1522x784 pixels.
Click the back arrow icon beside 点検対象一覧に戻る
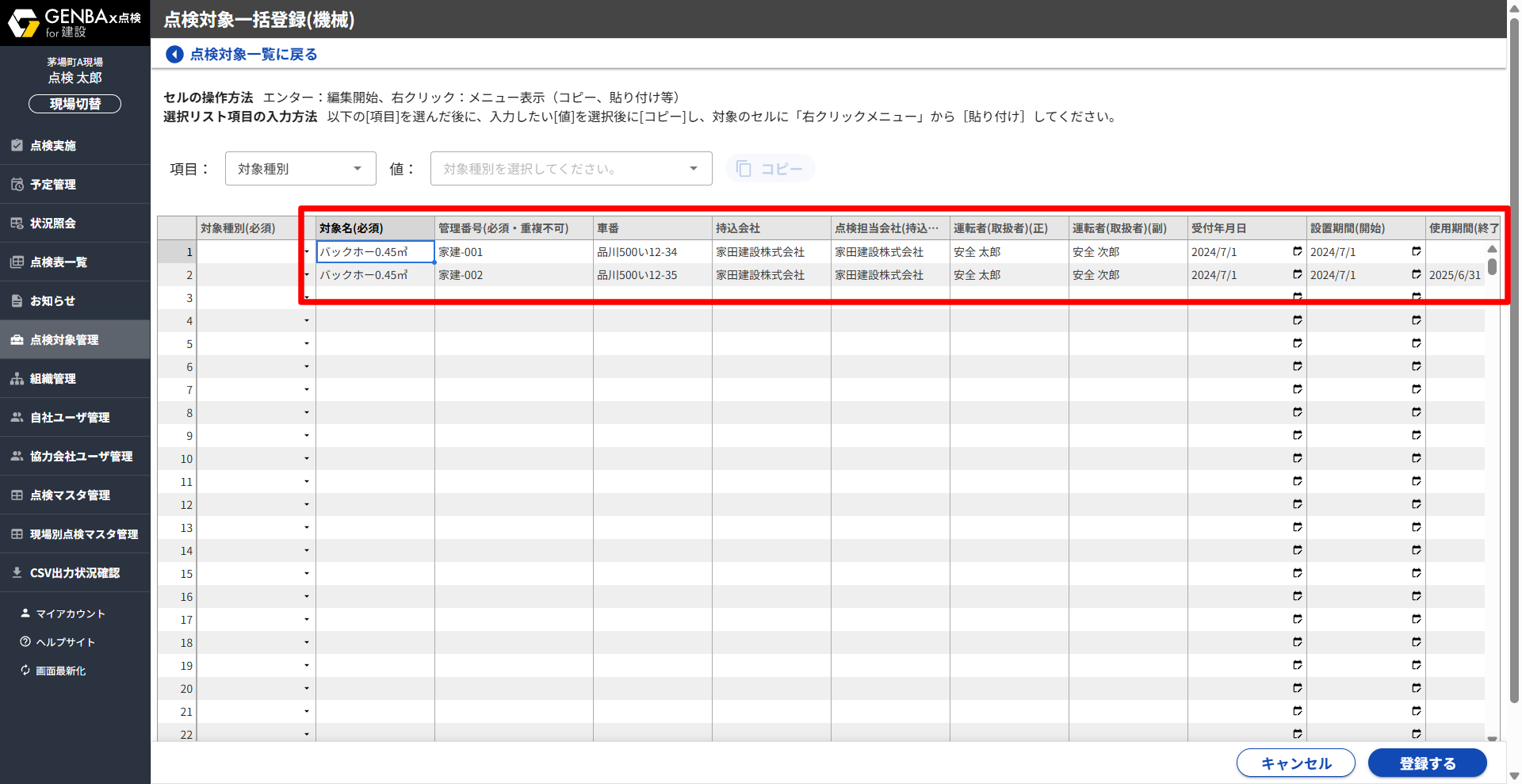point(174,54)
